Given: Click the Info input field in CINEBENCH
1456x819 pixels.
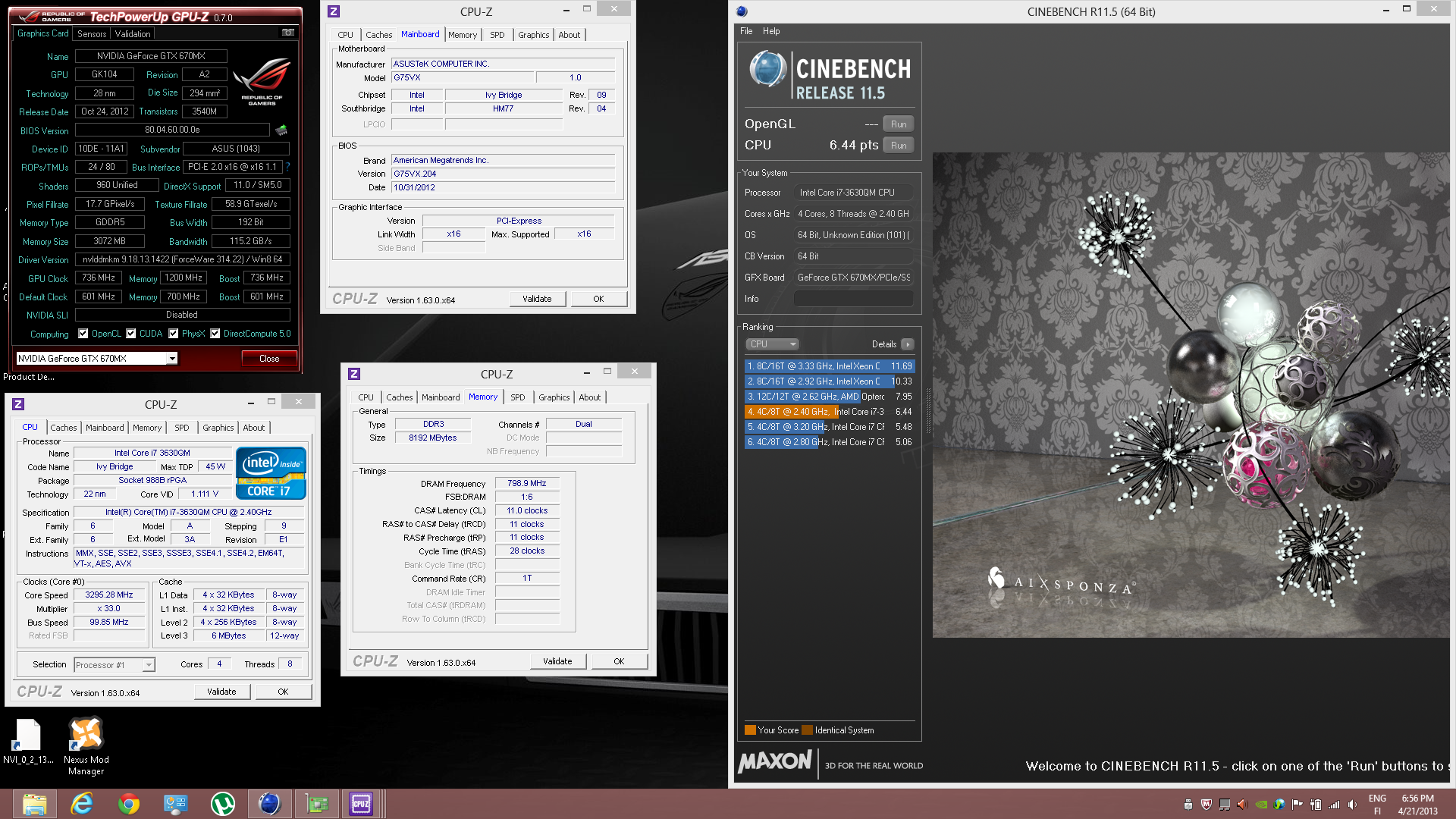Looking at the screenshot, I should tap(853, 299).
